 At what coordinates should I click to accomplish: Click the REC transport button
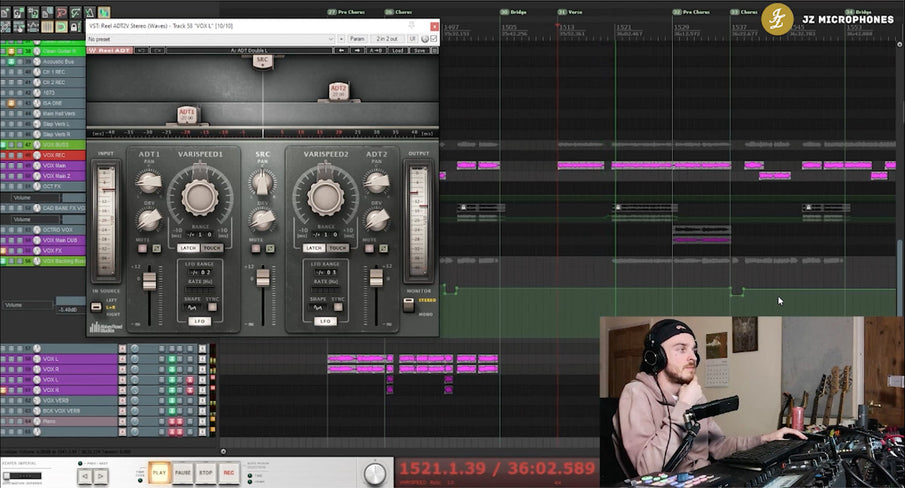[x=229, y=473]
